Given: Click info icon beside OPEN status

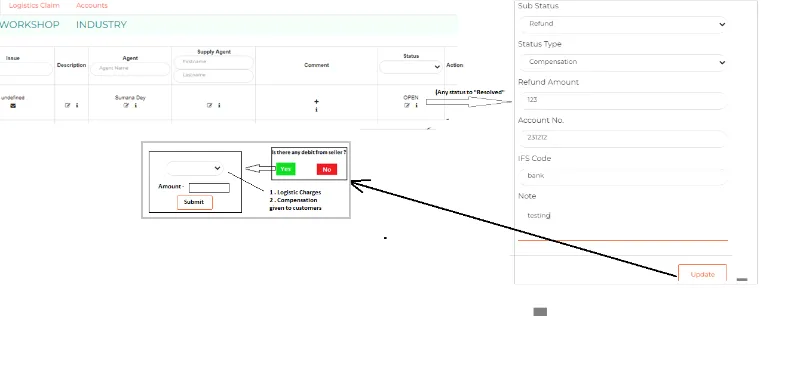Looking at the screenshot, I should coord(416,105).
